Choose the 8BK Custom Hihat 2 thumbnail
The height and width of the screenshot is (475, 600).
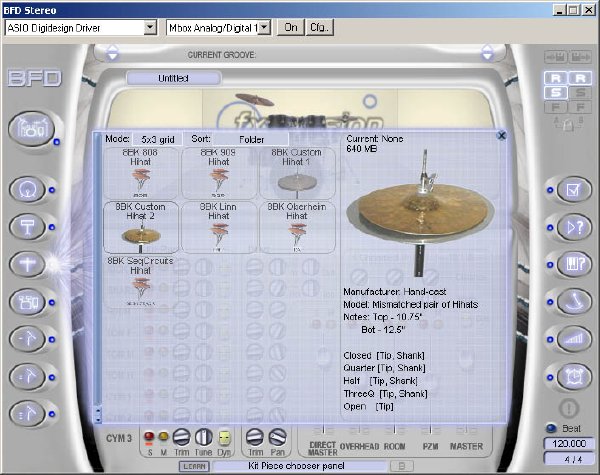pos(140,227)
